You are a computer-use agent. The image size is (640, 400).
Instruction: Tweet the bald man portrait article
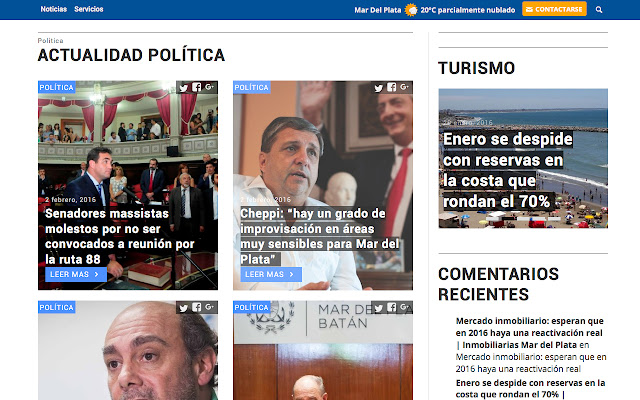(184, 308)
